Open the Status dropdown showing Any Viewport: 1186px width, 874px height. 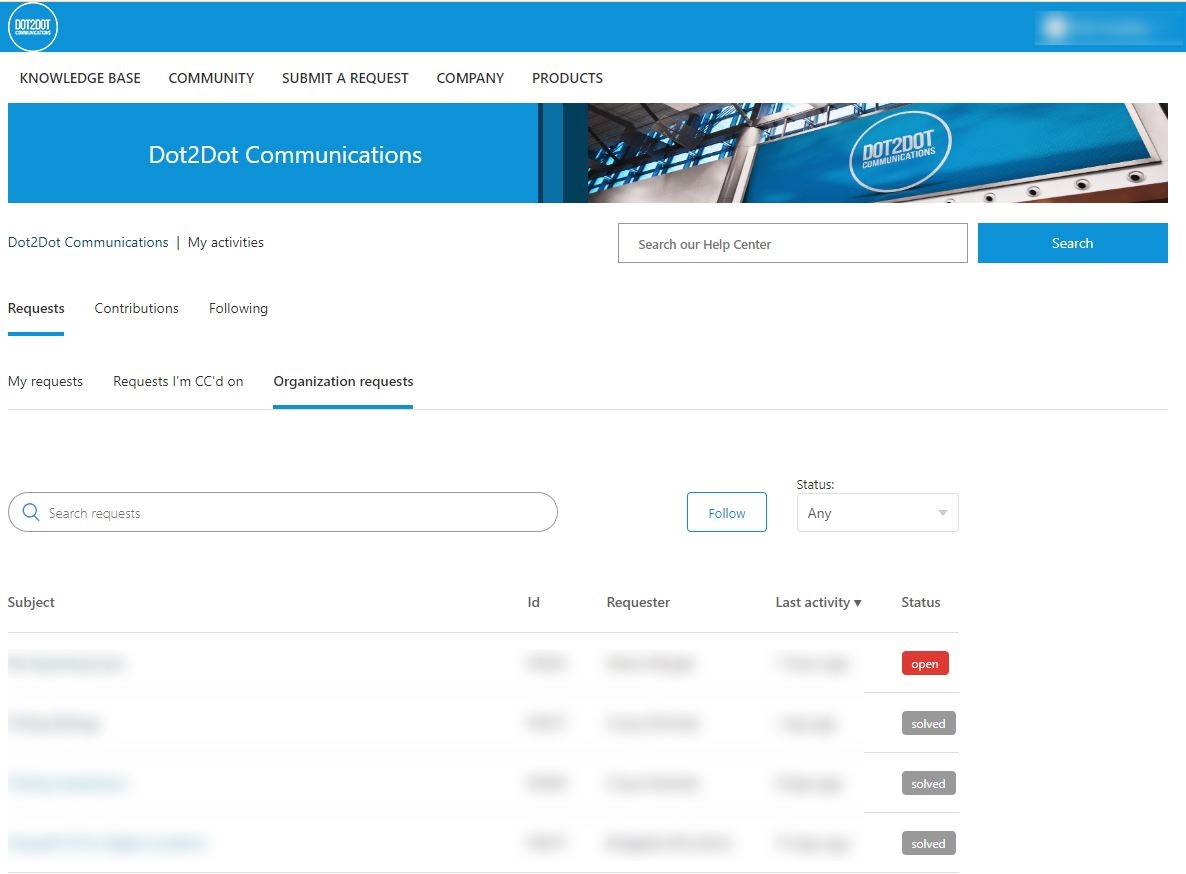point(877,513)
